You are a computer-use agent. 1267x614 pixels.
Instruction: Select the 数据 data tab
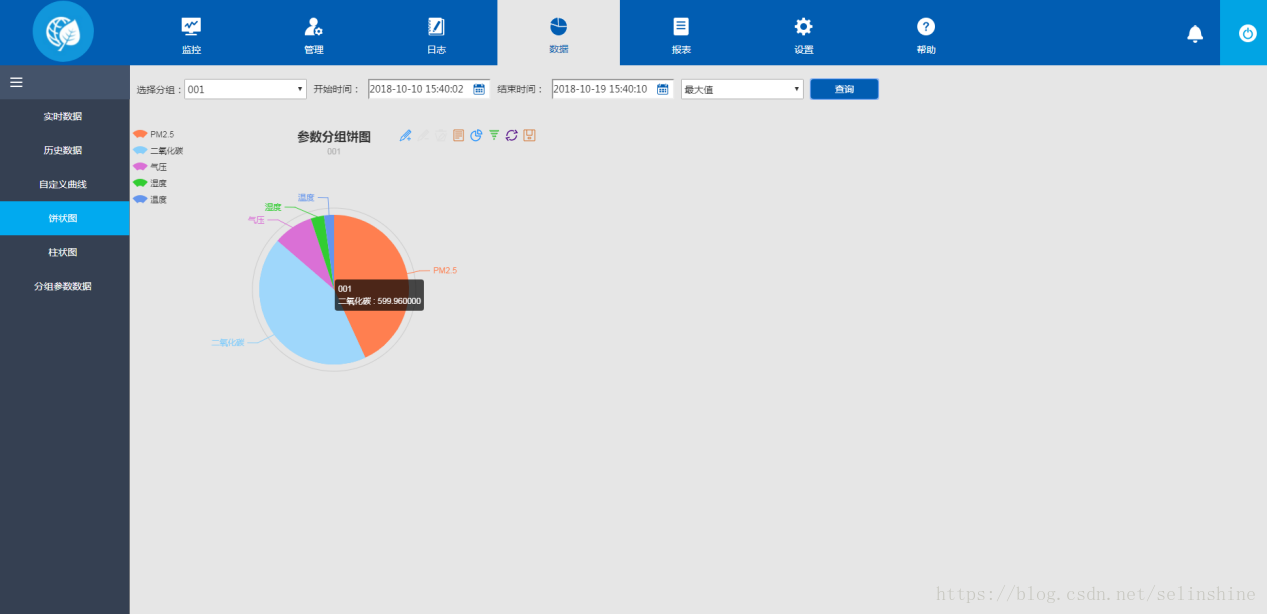point(558,34)
